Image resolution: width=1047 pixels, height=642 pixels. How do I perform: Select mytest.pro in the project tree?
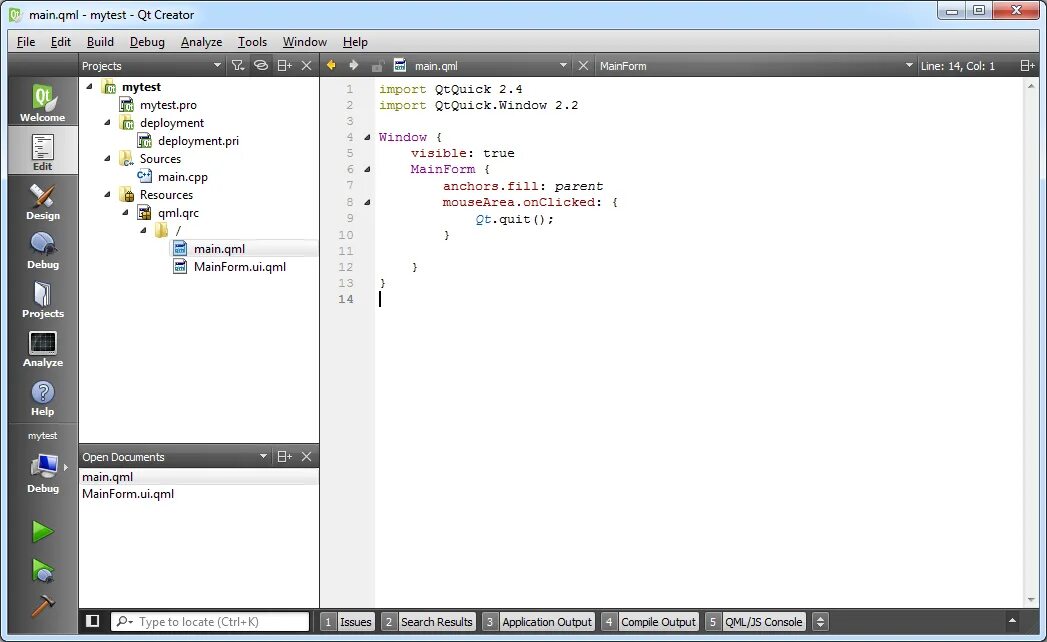[x=168, y=104]
